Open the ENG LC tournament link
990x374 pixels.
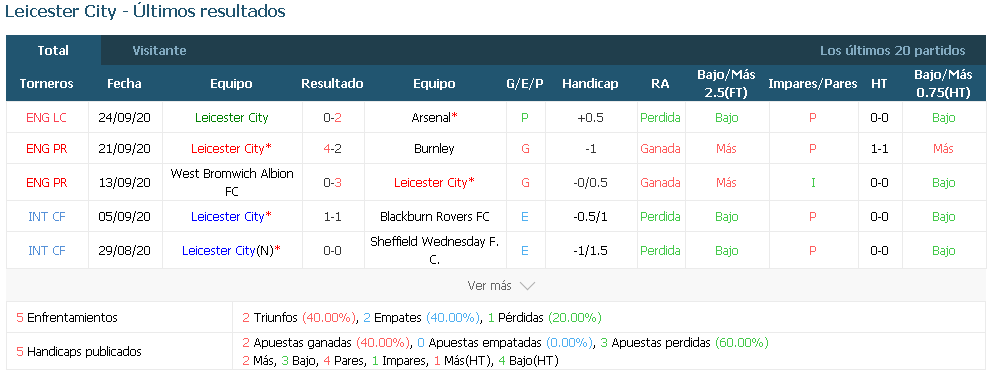pyautogui.click(x=47, y=118)
